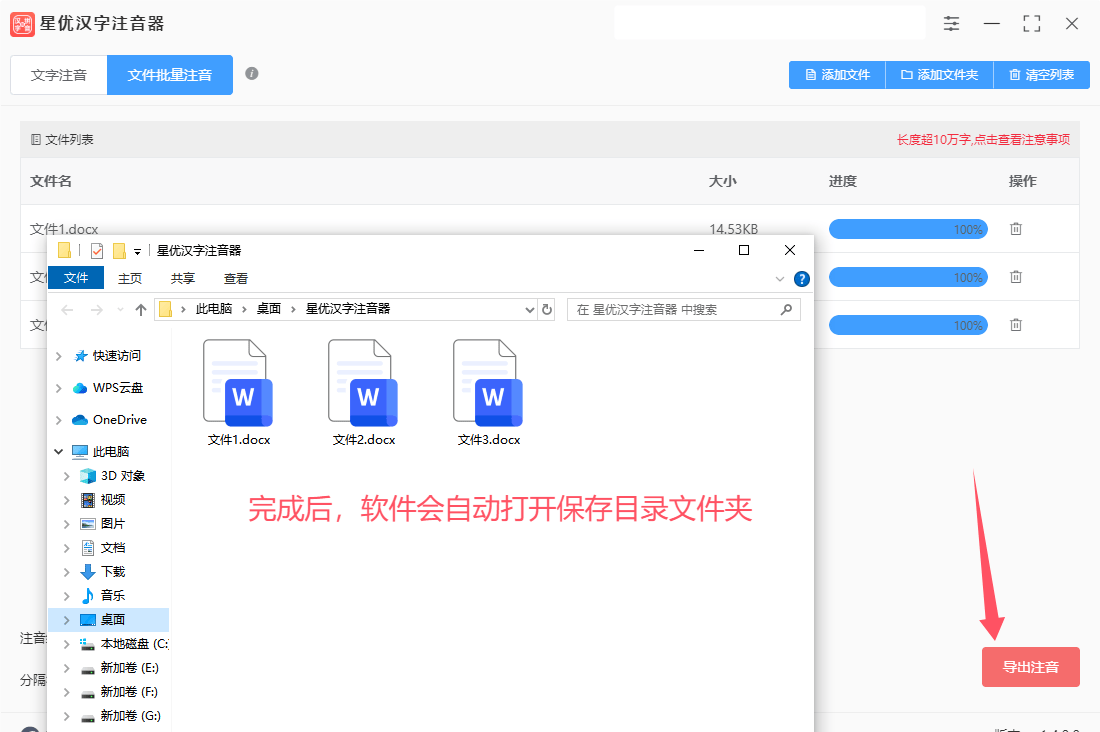Clear the list with 清空列表 button

click(1042, 74)
